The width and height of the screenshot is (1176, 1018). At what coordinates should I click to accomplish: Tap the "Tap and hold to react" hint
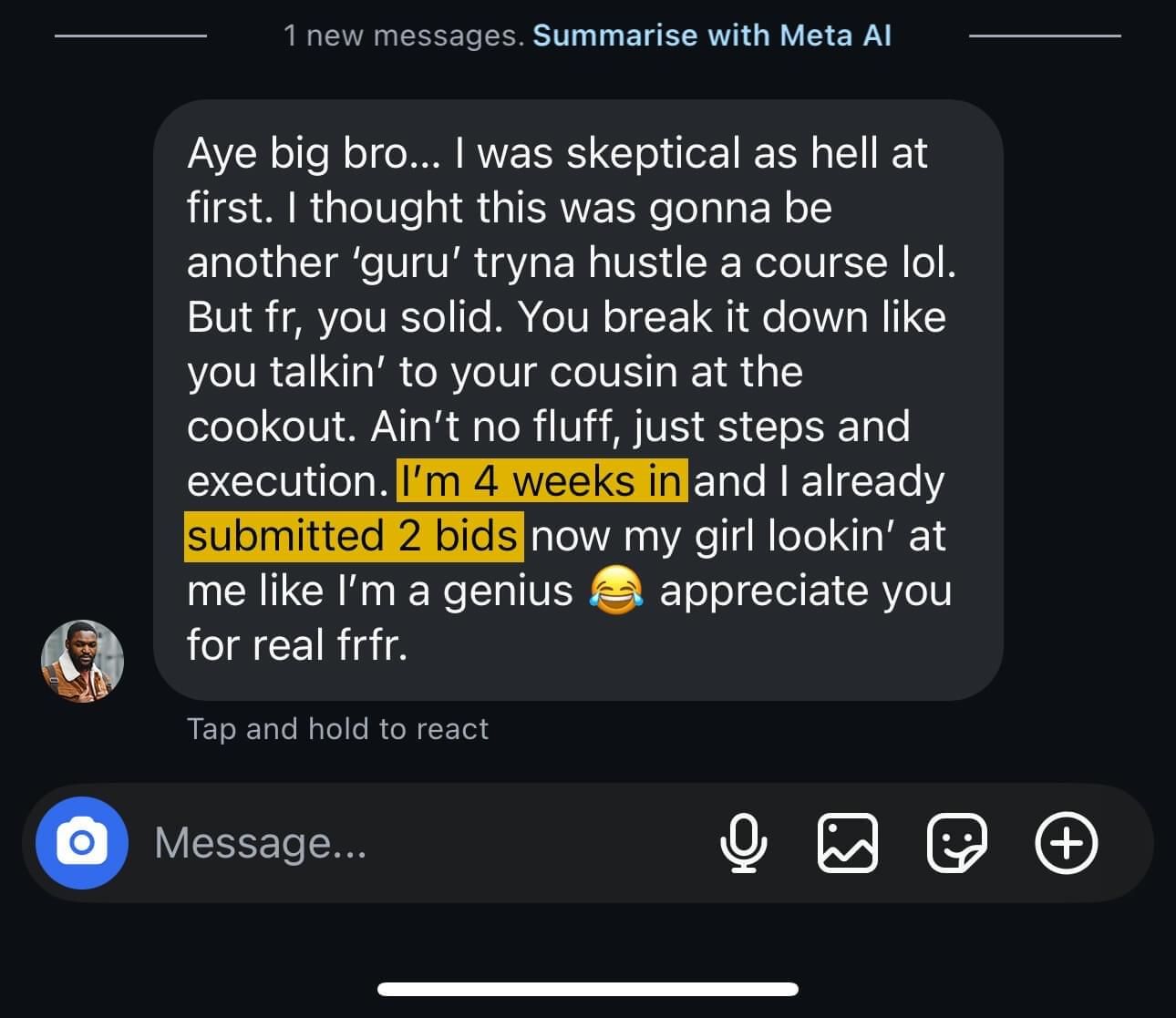click(x=337, y=729)
